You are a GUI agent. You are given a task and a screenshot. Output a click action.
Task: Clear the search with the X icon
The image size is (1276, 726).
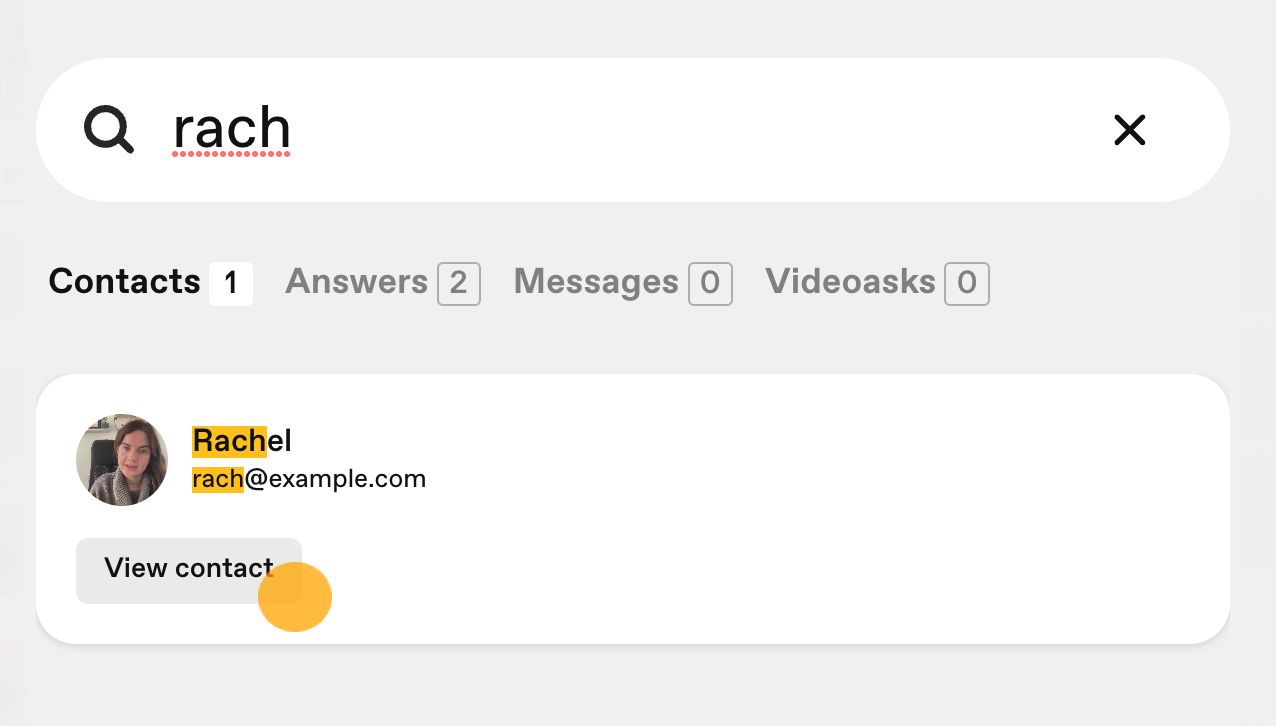tap(1129, 130)
